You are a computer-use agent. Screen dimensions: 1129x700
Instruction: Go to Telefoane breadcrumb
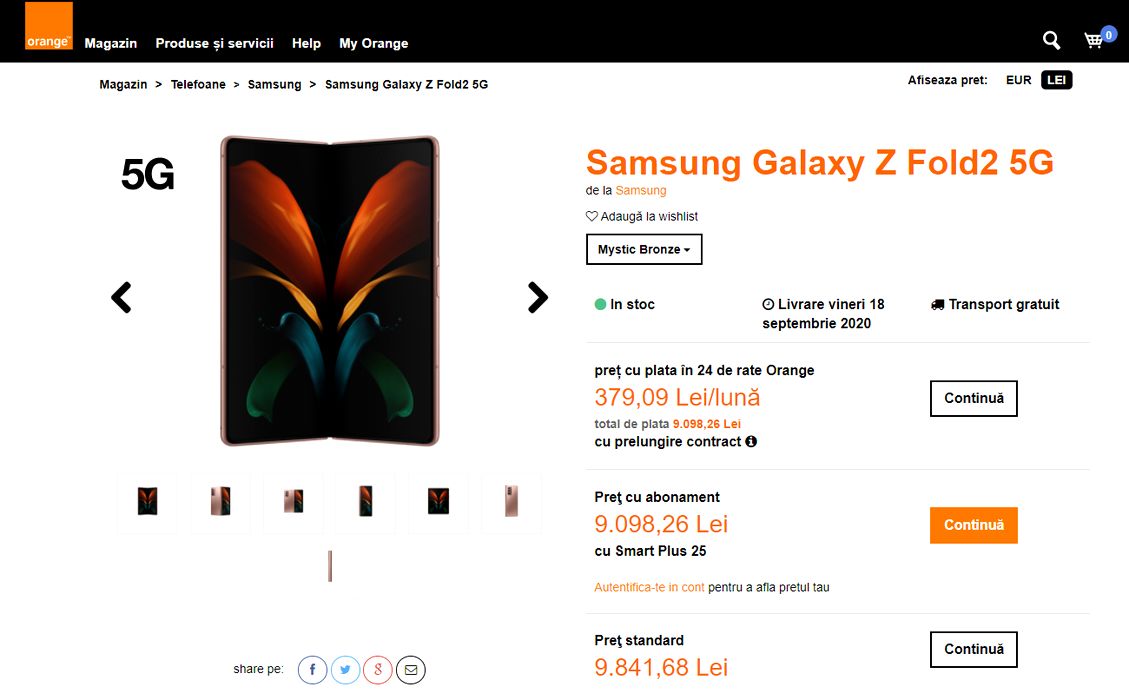198,84
